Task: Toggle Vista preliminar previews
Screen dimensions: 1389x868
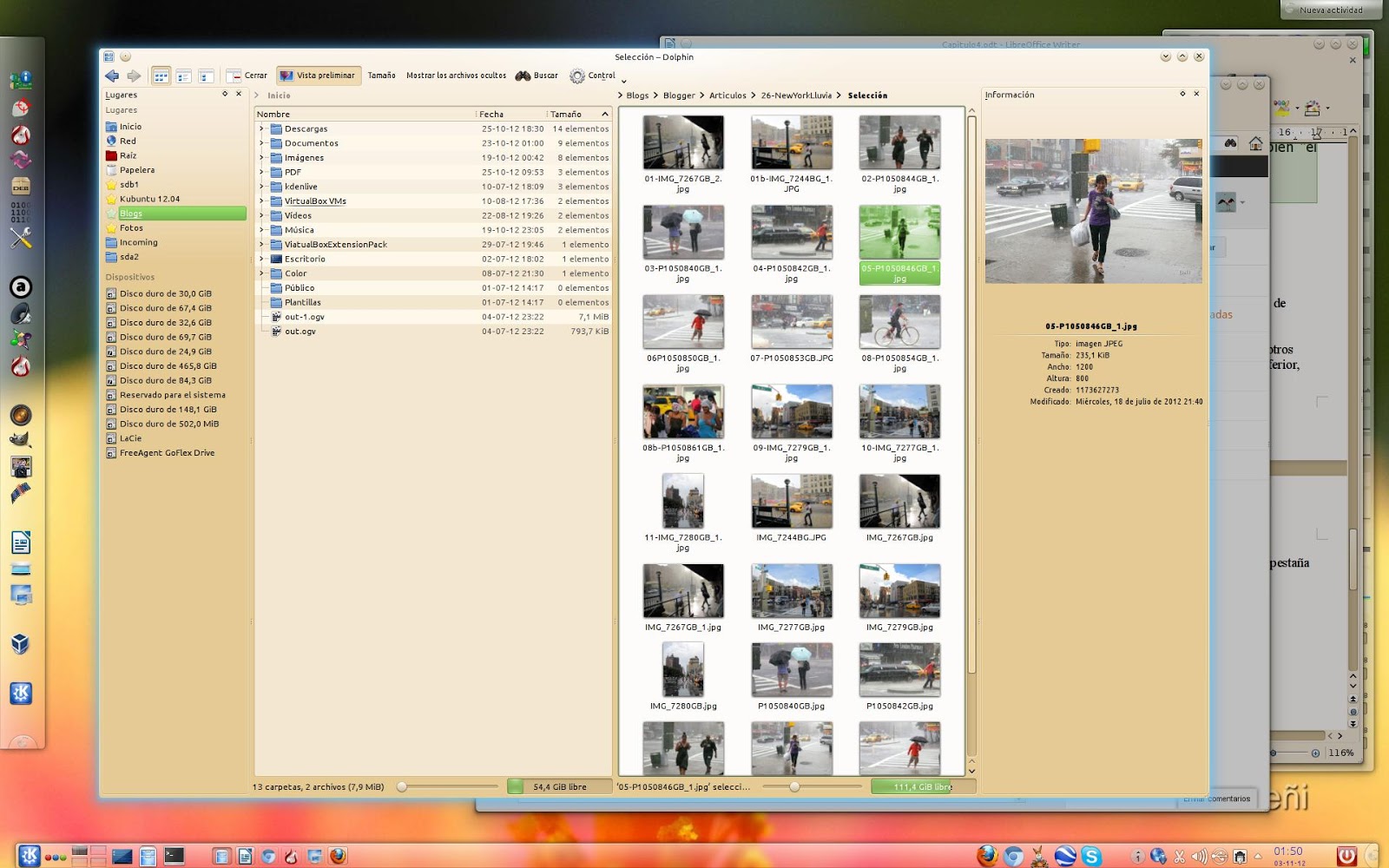Action: tap(318, 76)
